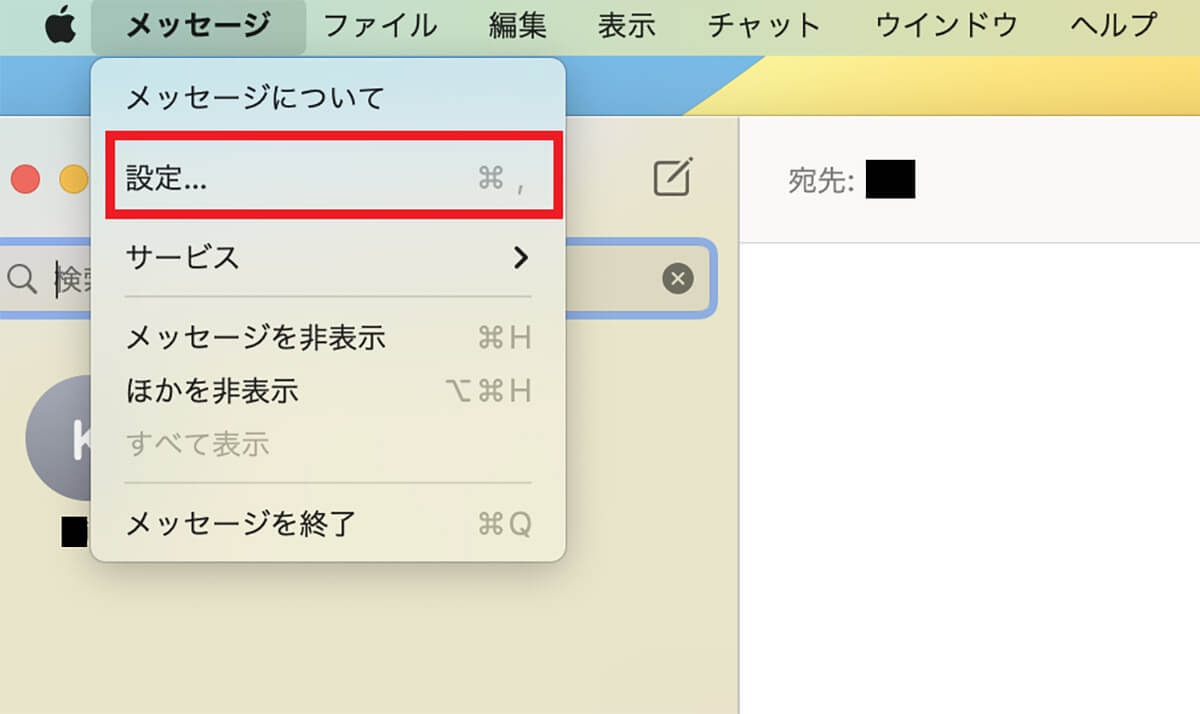Focus the 宛先 recipient field
Screen dimensions: 1200x714
point(970,180)
